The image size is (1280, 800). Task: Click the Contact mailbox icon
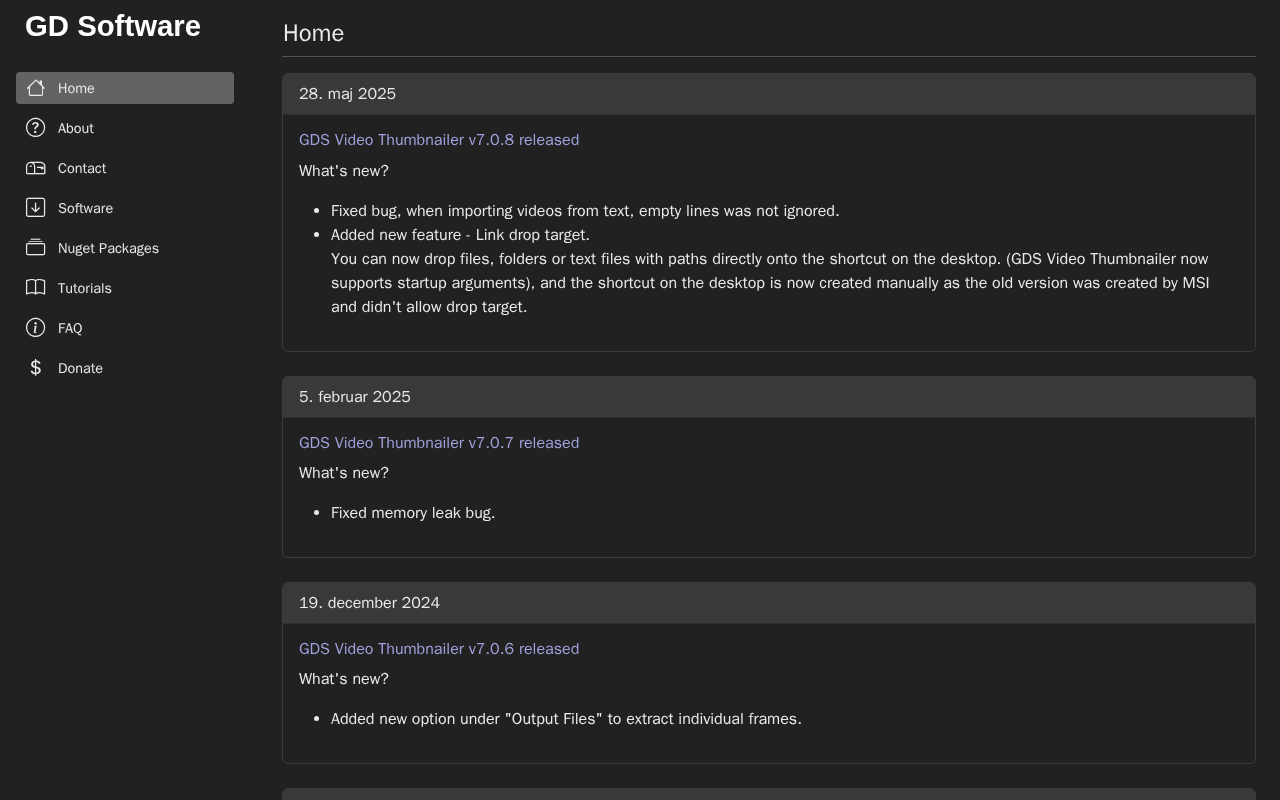click(36, 168)
